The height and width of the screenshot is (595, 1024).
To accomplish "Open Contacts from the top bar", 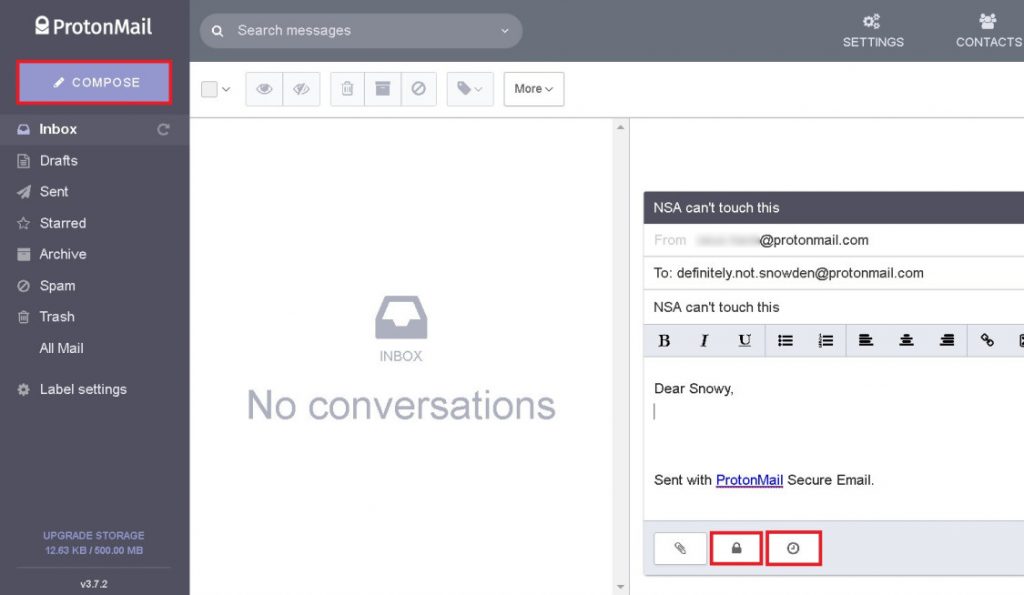I will 988,31.
